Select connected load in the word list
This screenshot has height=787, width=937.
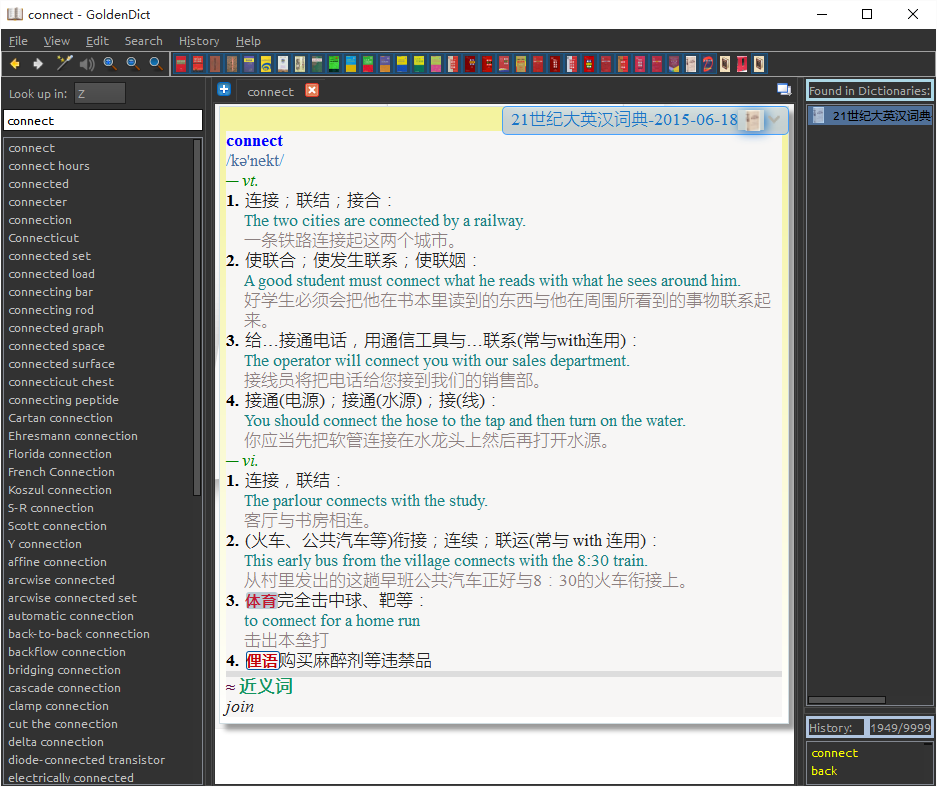tap(51, 274)
